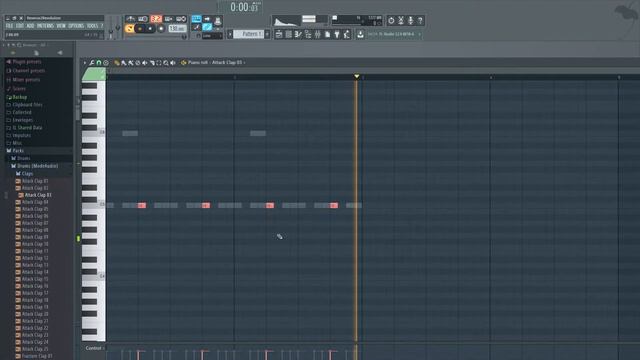Toggle wait-for-input before recording

click(143, 19)
